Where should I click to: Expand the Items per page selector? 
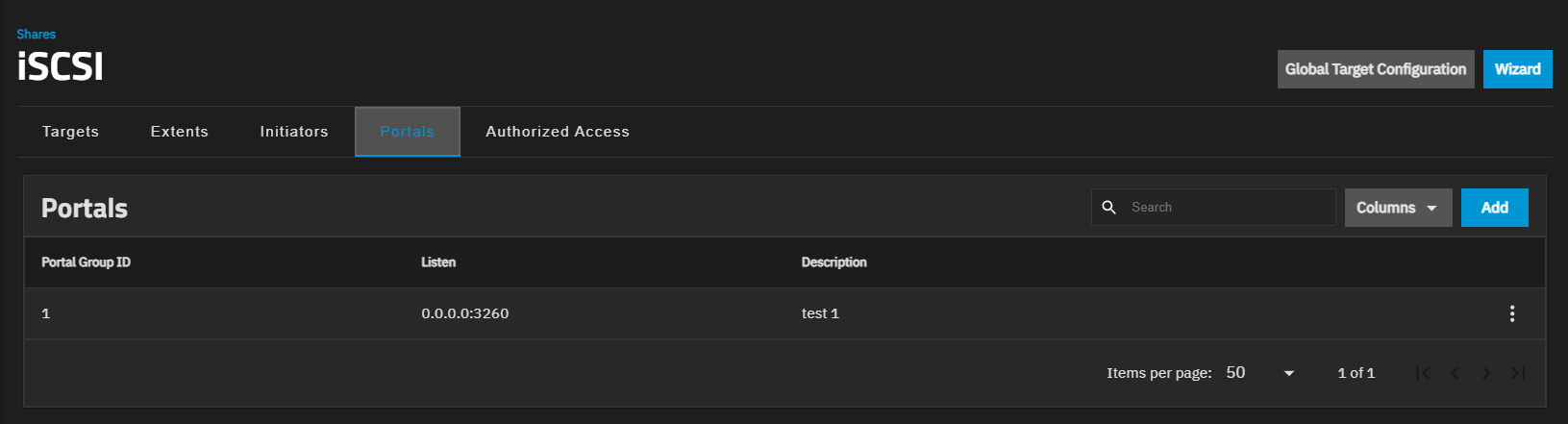pos(1260,373)
